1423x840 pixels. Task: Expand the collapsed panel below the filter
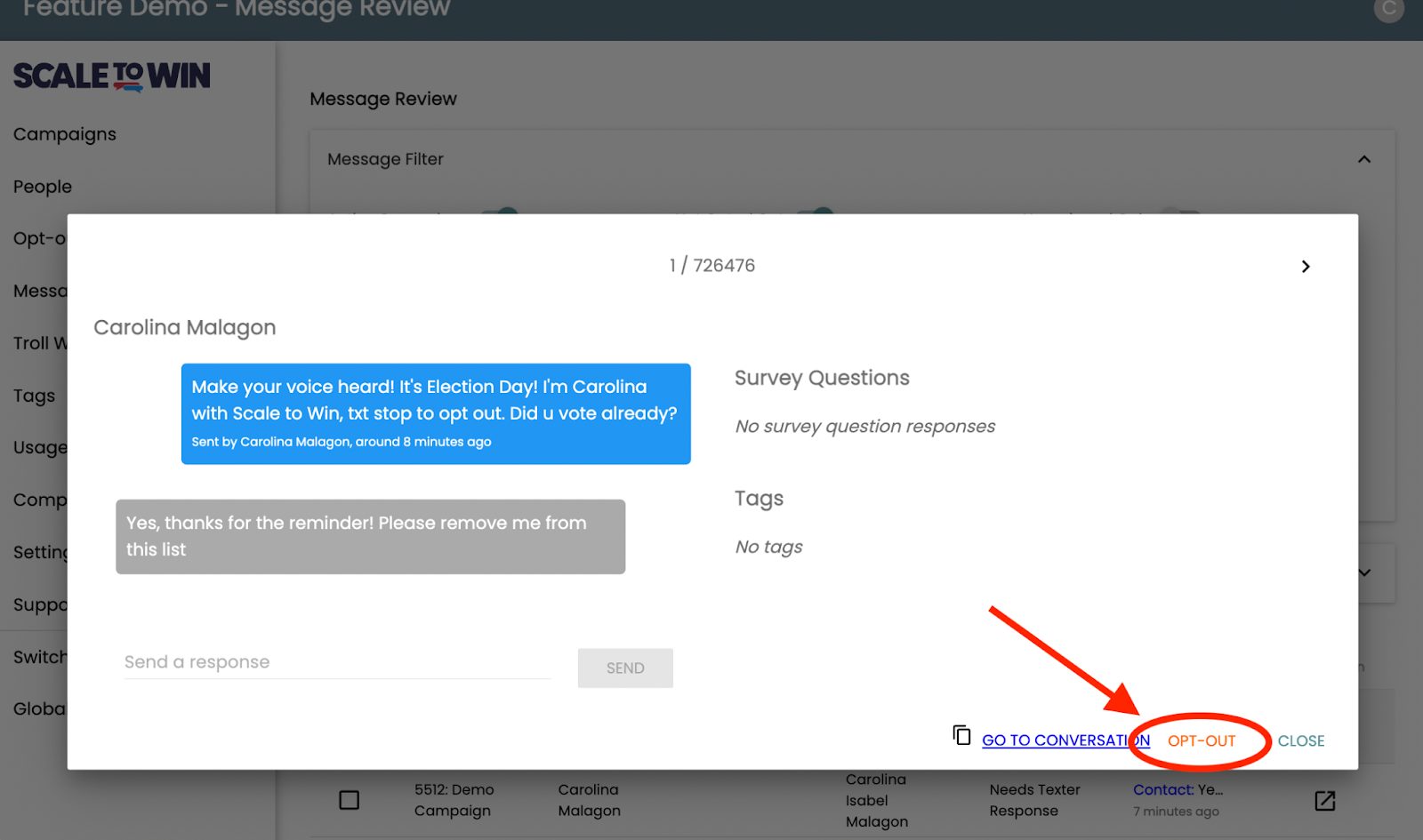pyautogui.click(x=1365, y=573)
